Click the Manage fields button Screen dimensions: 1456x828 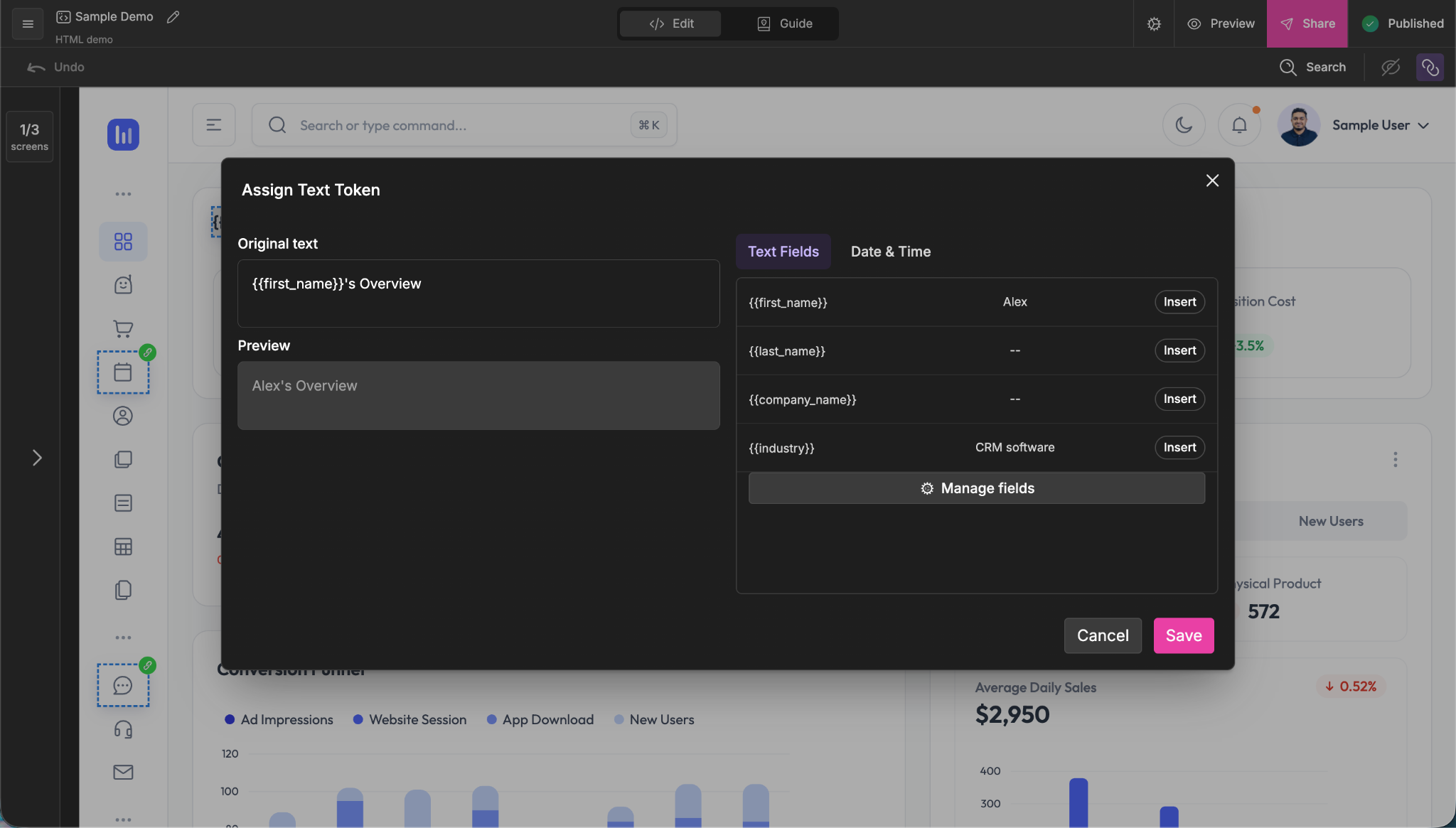(x=976, y=488)
